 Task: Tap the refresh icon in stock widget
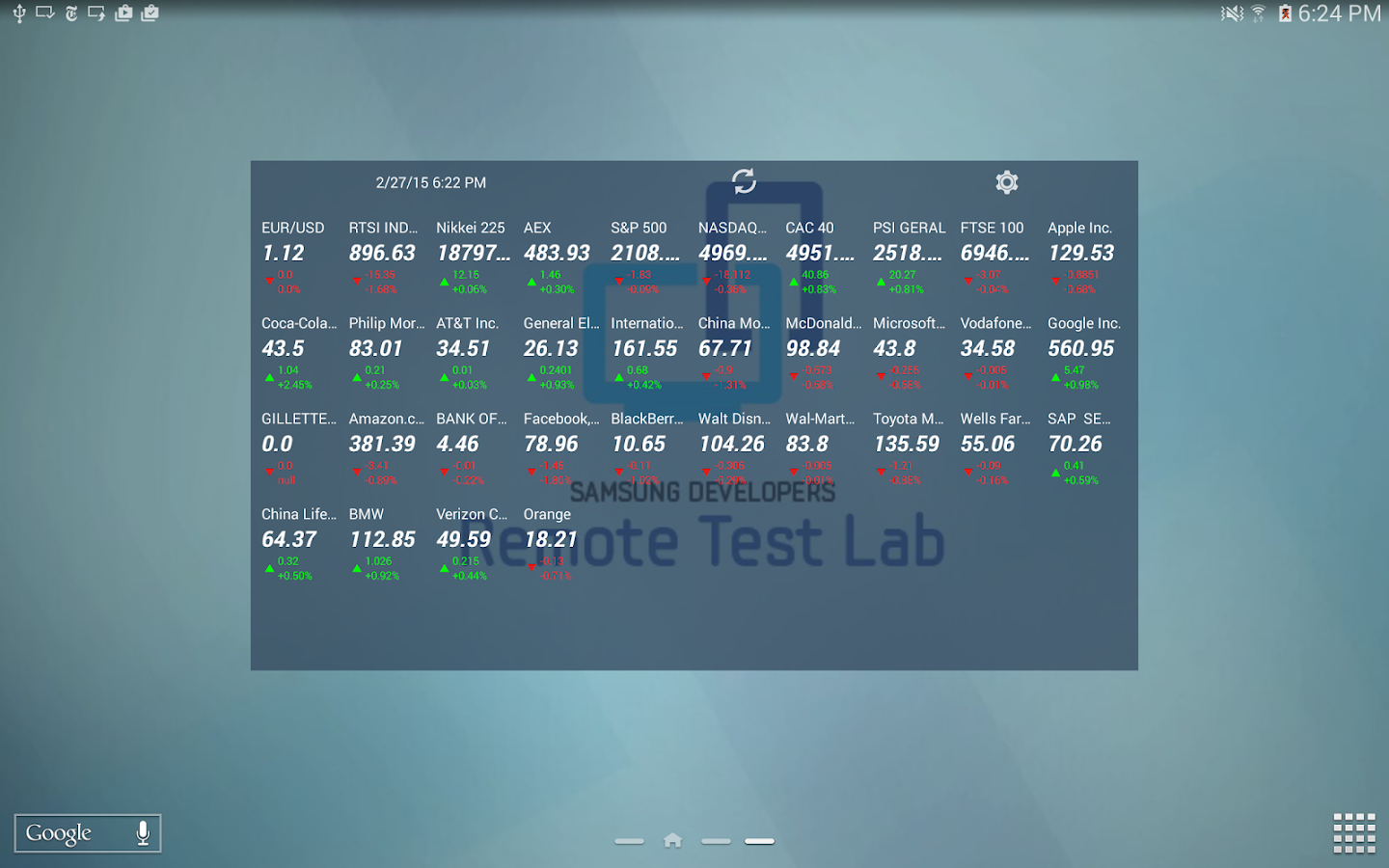(x=744, y=181)
